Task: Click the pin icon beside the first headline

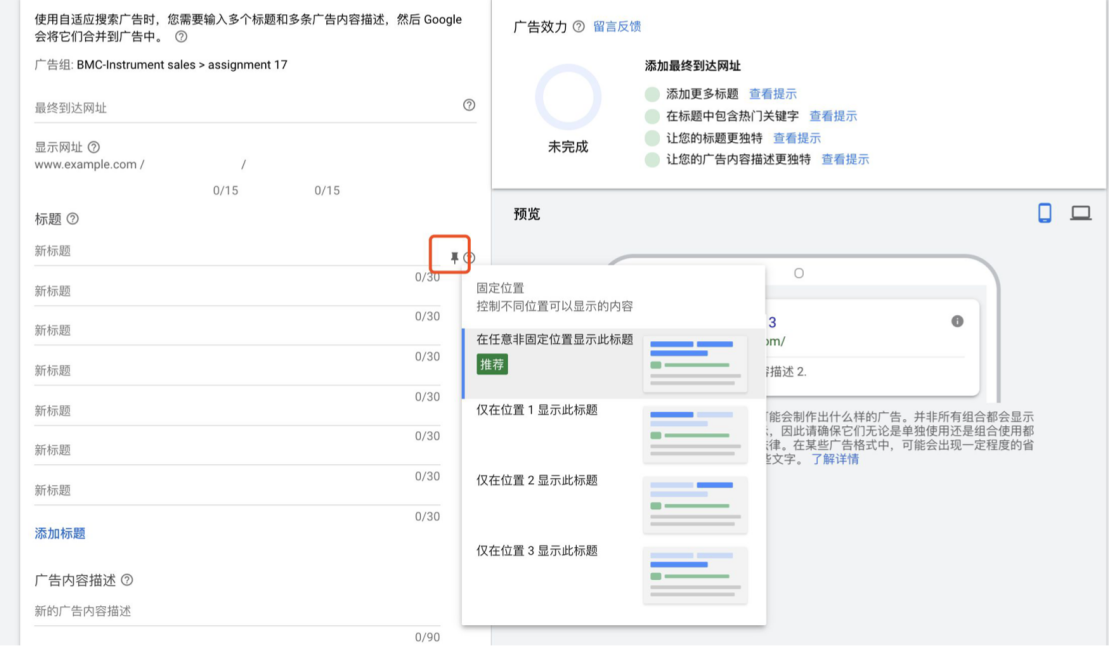Action: tap(454, 256)
